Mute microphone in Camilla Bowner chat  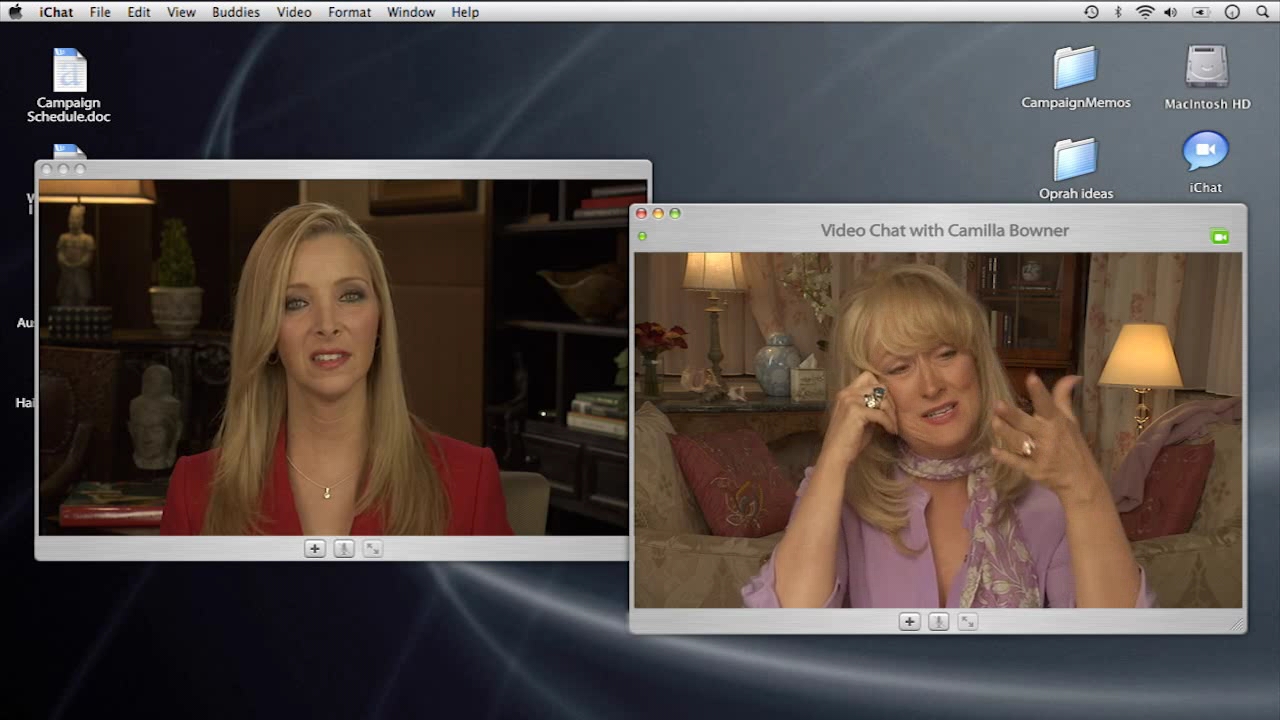click(x=938, y=621)
